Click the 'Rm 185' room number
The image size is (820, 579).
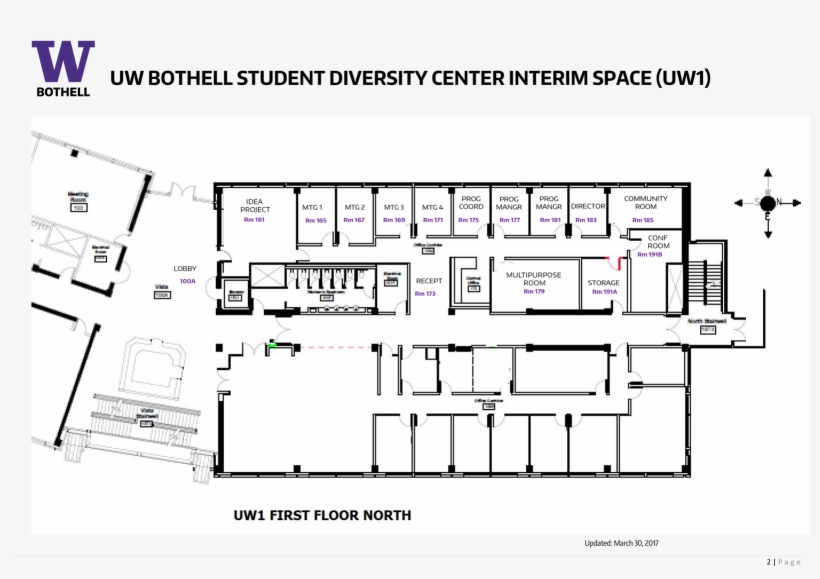(x=643, y=220)
